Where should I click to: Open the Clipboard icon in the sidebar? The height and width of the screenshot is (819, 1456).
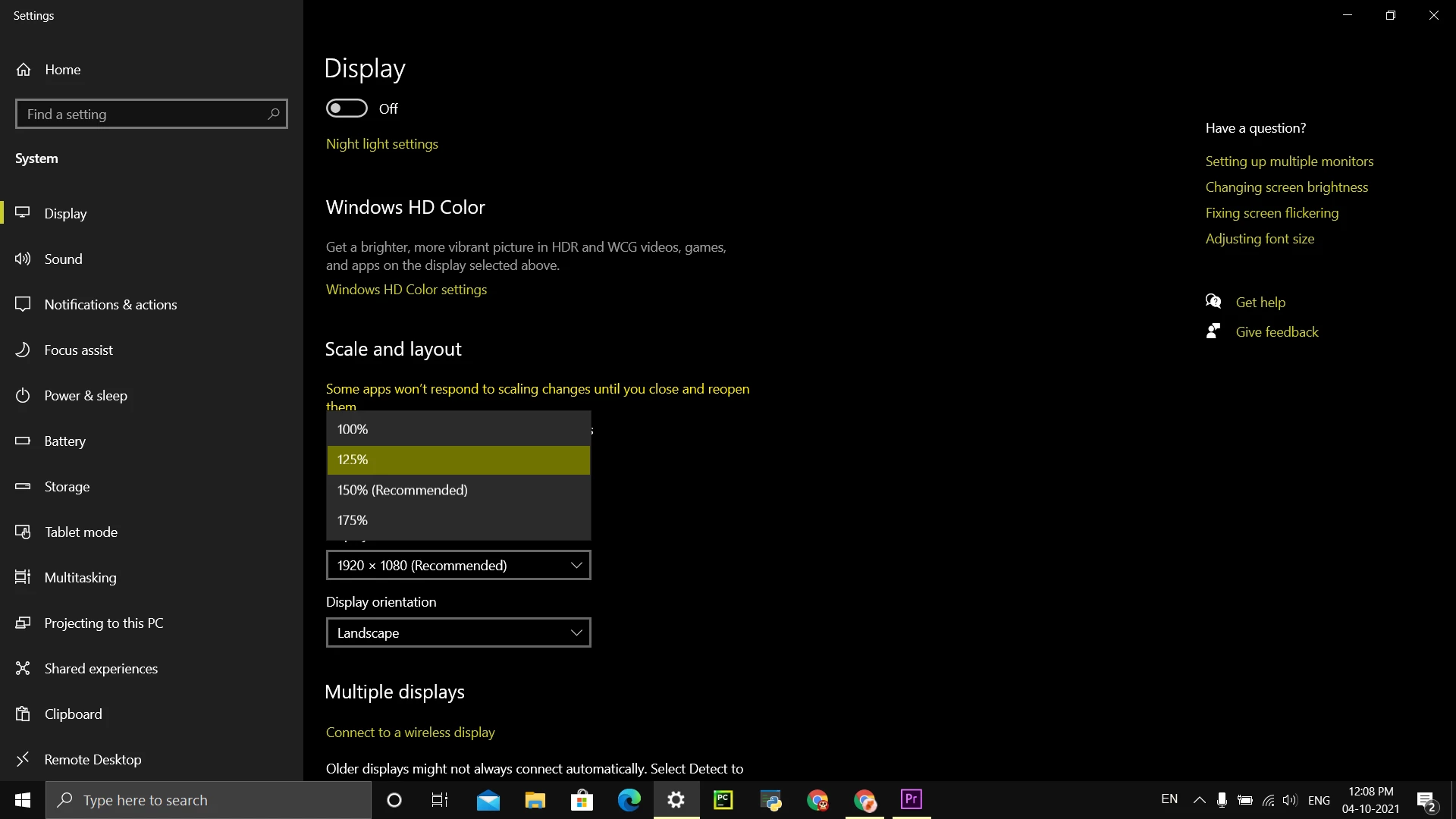[23, 714]
